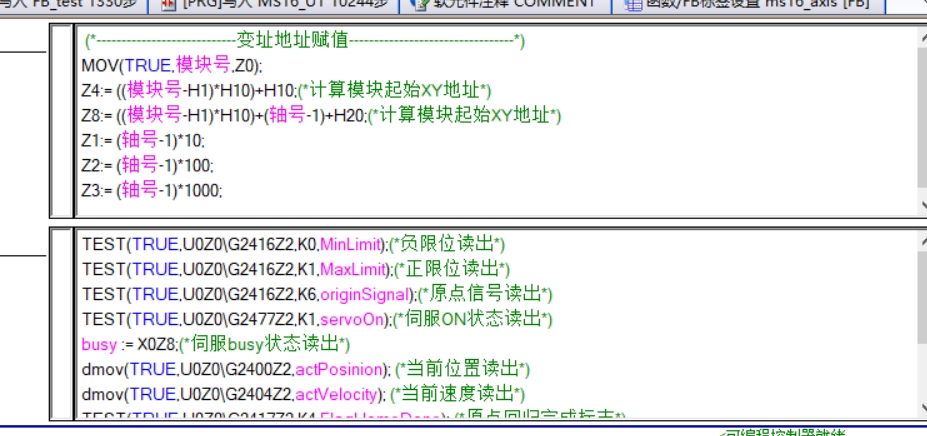Switch to the FB_test 1330步 tab
This screenshot has width=927, height=436.
[x=70, y=4]
